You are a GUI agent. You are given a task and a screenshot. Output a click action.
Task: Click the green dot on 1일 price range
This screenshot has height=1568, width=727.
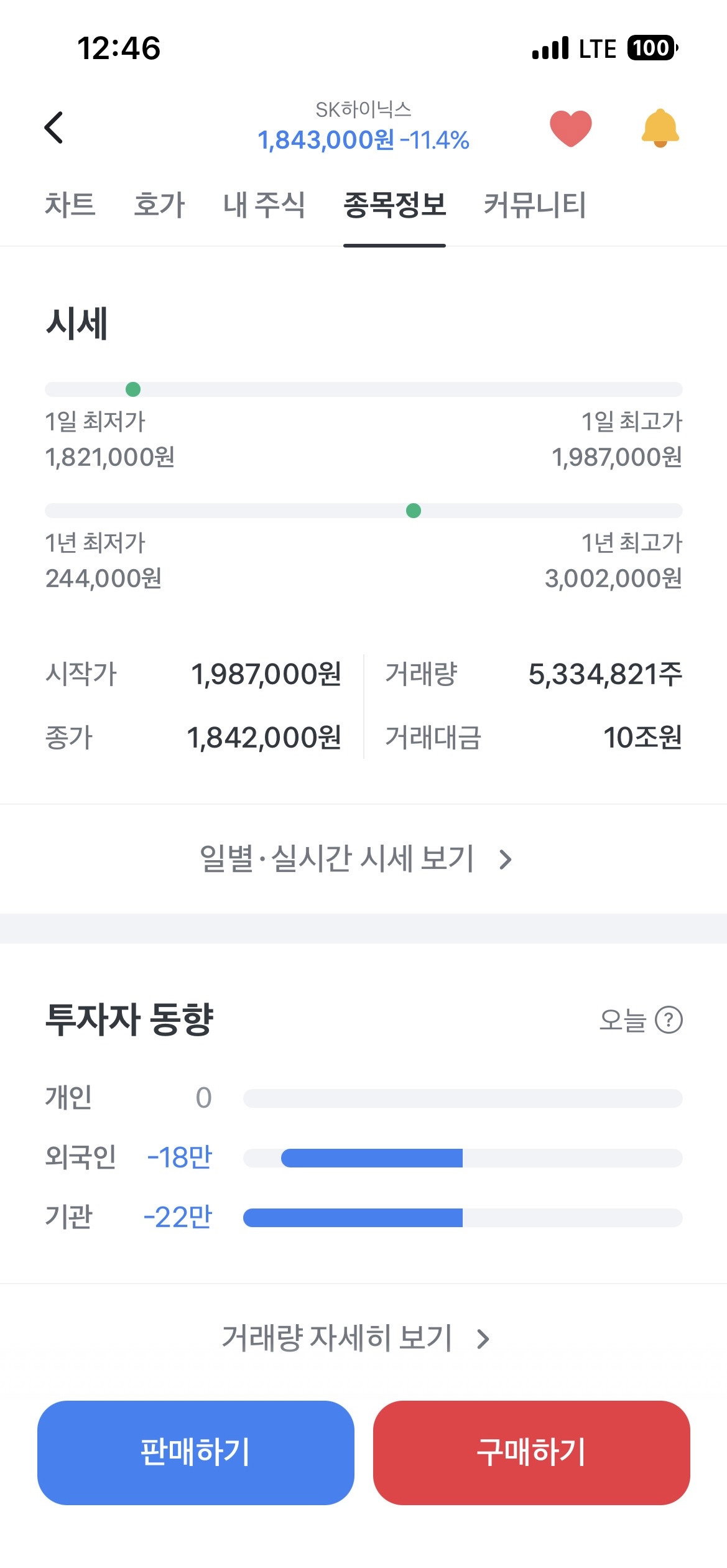133,389
